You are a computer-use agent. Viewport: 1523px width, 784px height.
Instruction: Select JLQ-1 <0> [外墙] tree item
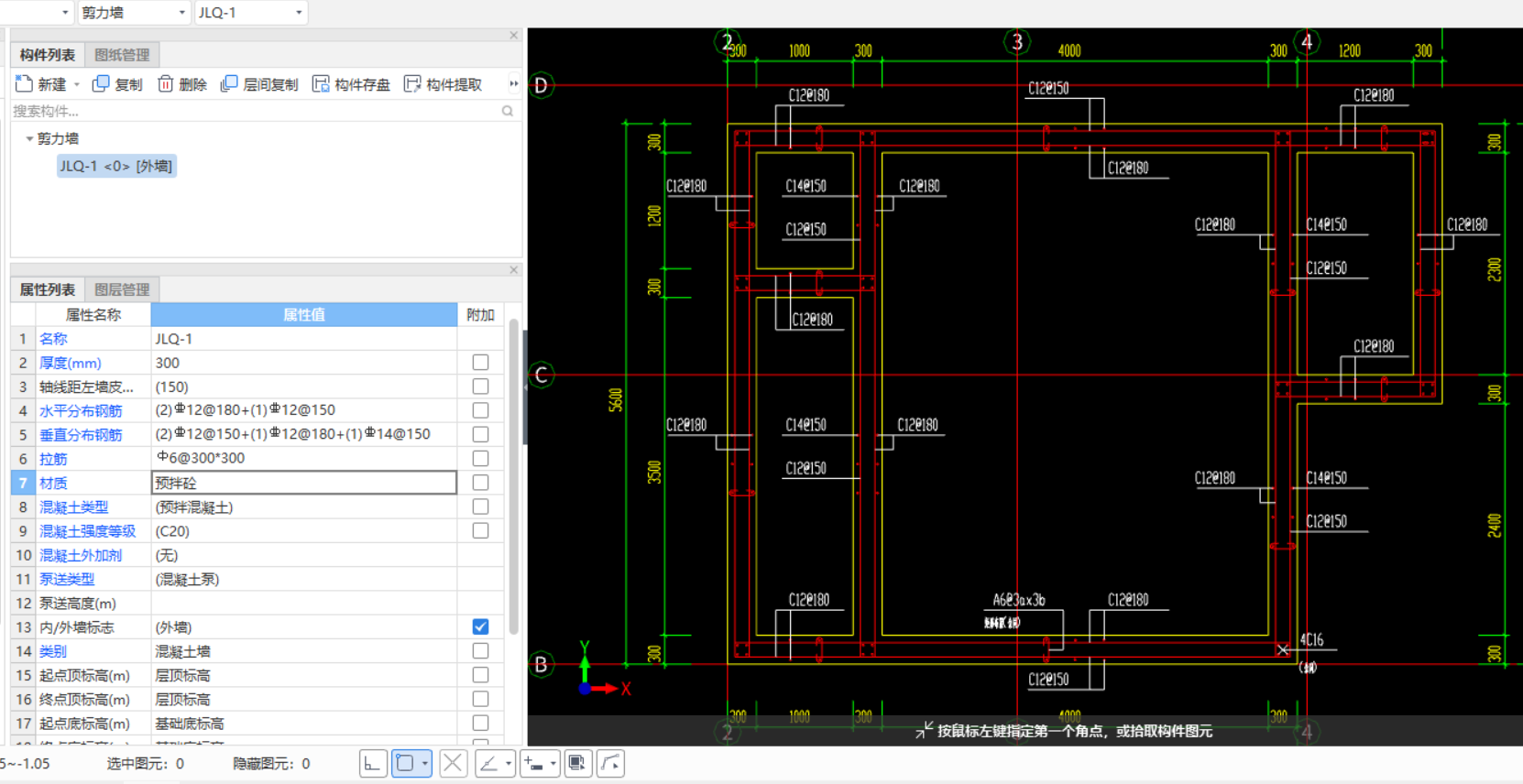115,166
